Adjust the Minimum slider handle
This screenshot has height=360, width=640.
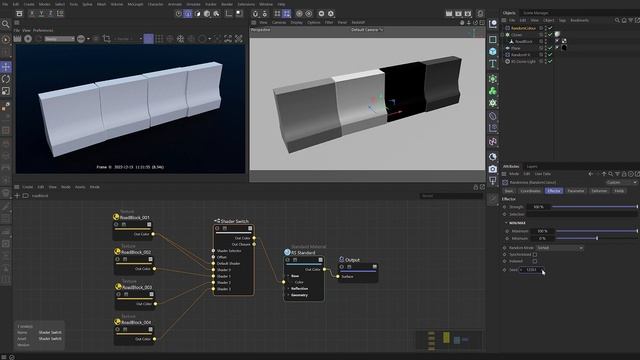(x=597, y=238)
